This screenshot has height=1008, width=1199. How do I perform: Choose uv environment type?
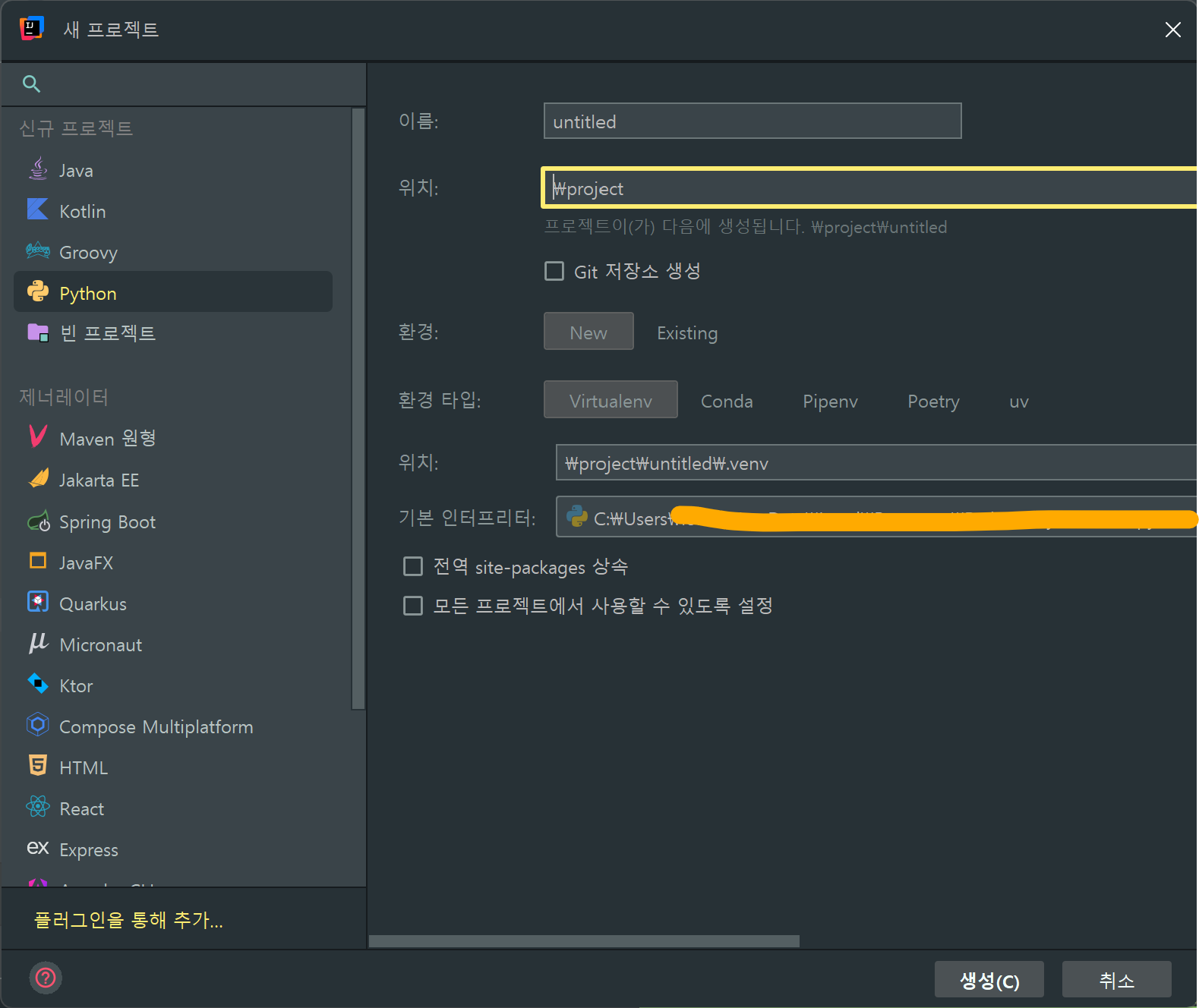coord(1019,402)
